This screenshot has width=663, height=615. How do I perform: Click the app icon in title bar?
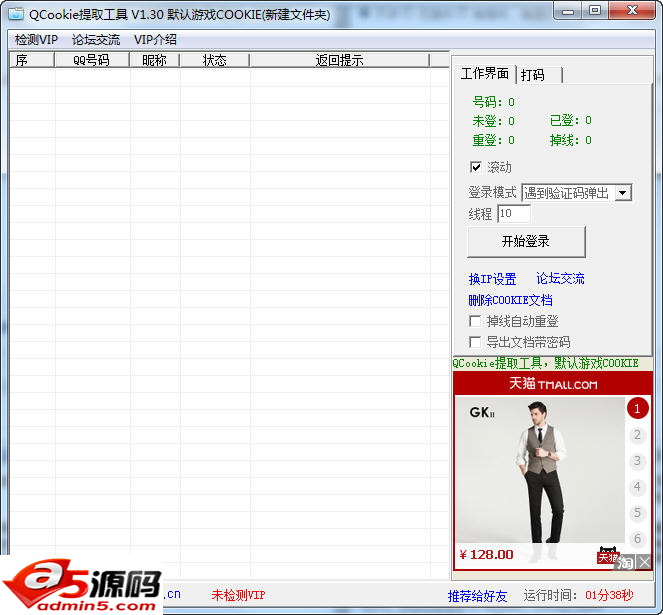click(x=16, y=14)
